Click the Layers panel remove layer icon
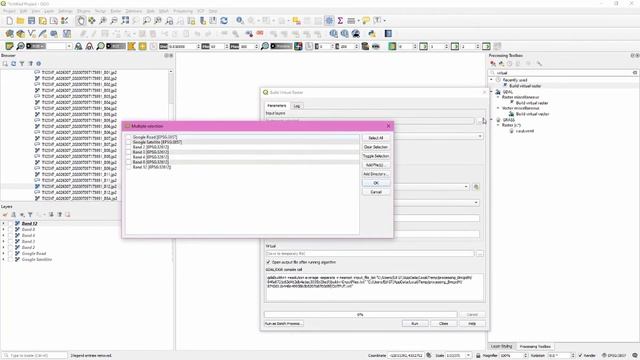Viewport: 640px width, 360px height. pyautogui.click(x=68, y=214)
